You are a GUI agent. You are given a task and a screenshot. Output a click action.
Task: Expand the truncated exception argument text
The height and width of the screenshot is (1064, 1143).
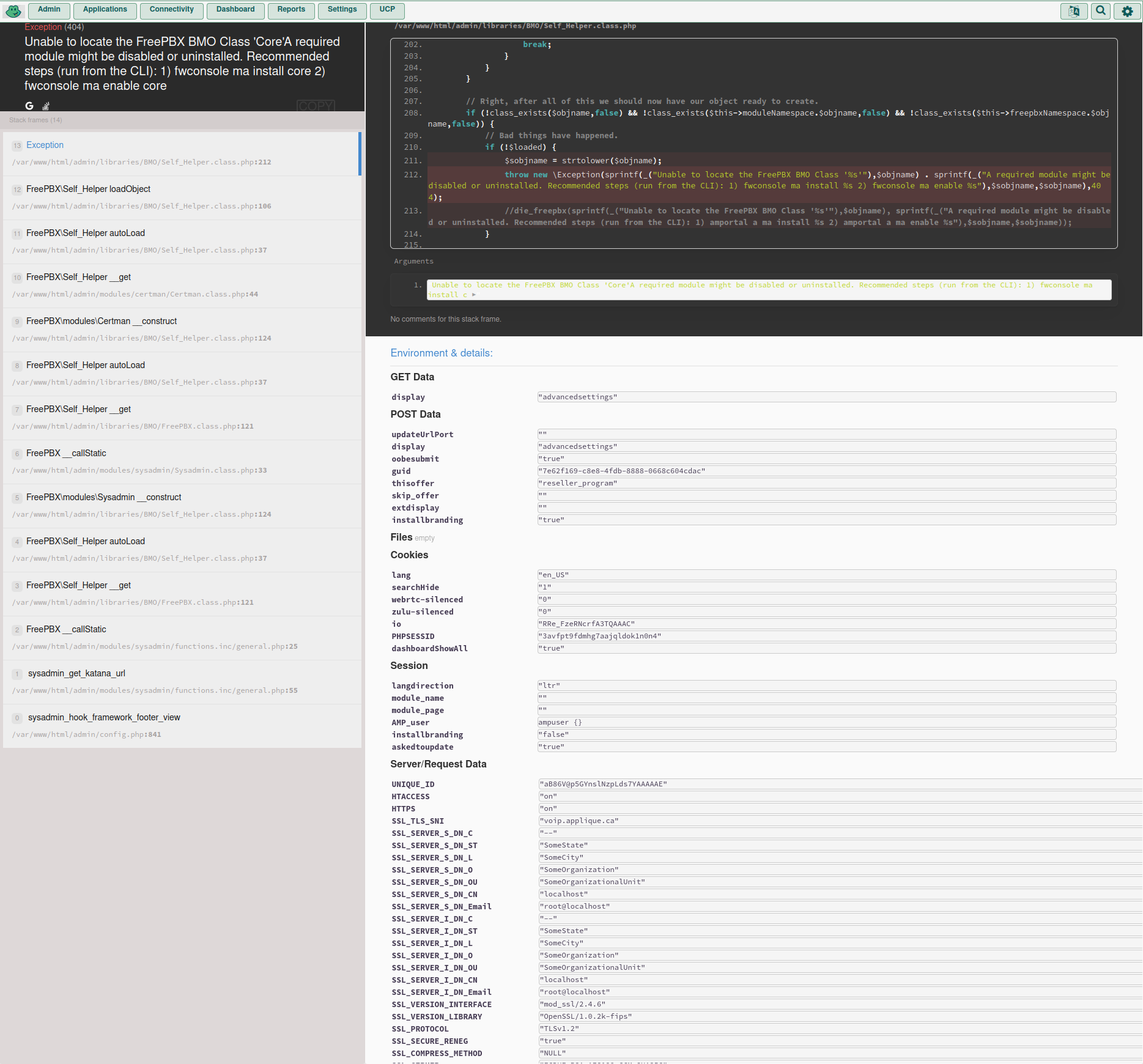(x=473, y=295)
